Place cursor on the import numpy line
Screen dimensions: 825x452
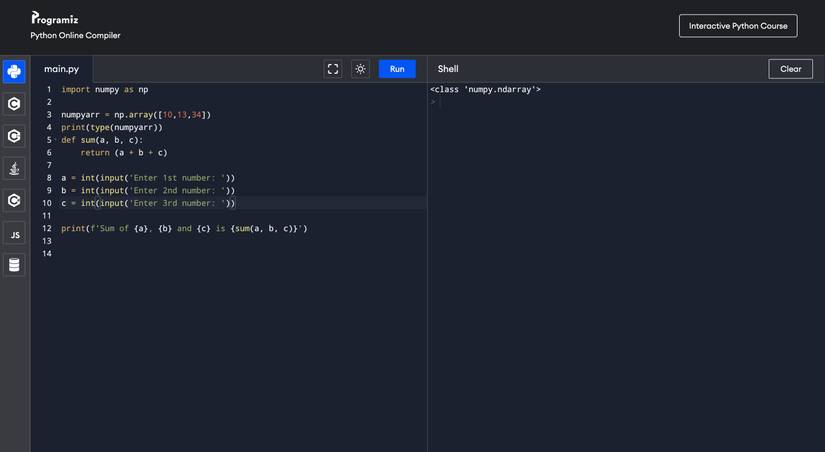(x=104, y=89)
